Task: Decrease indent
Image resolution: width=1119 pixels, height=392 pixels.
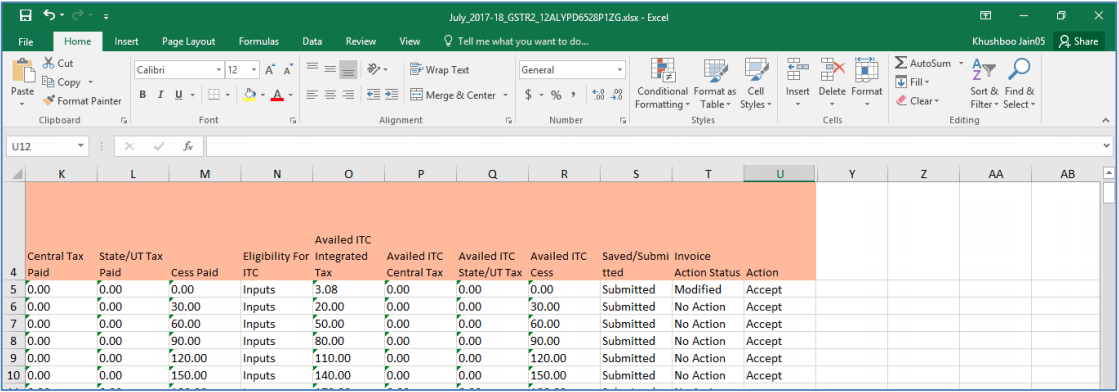Action: coord(373,94)
